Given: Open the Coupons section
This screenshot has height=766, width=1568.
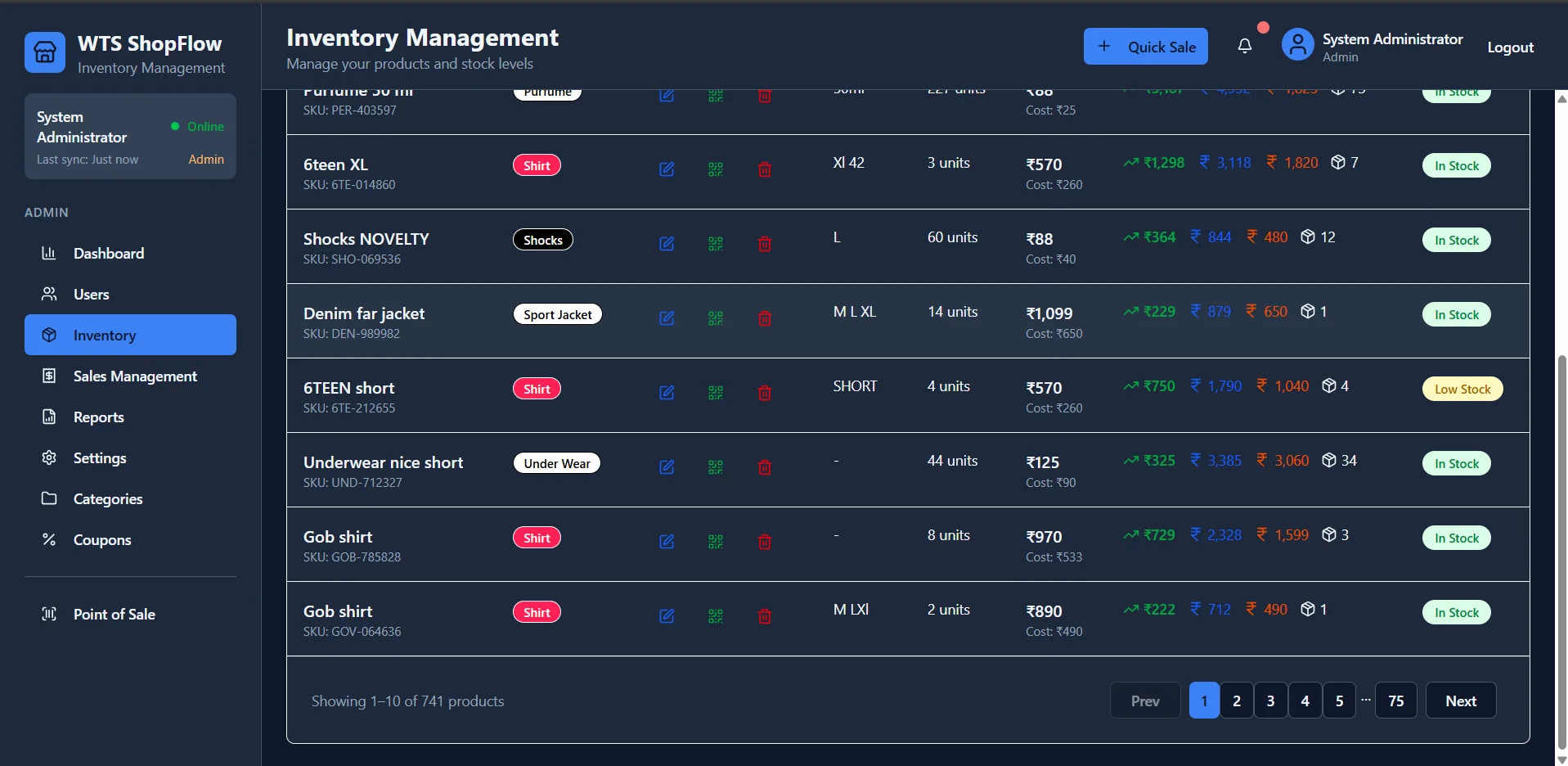Looking at the screenshot, I should [x=130, y=539].
